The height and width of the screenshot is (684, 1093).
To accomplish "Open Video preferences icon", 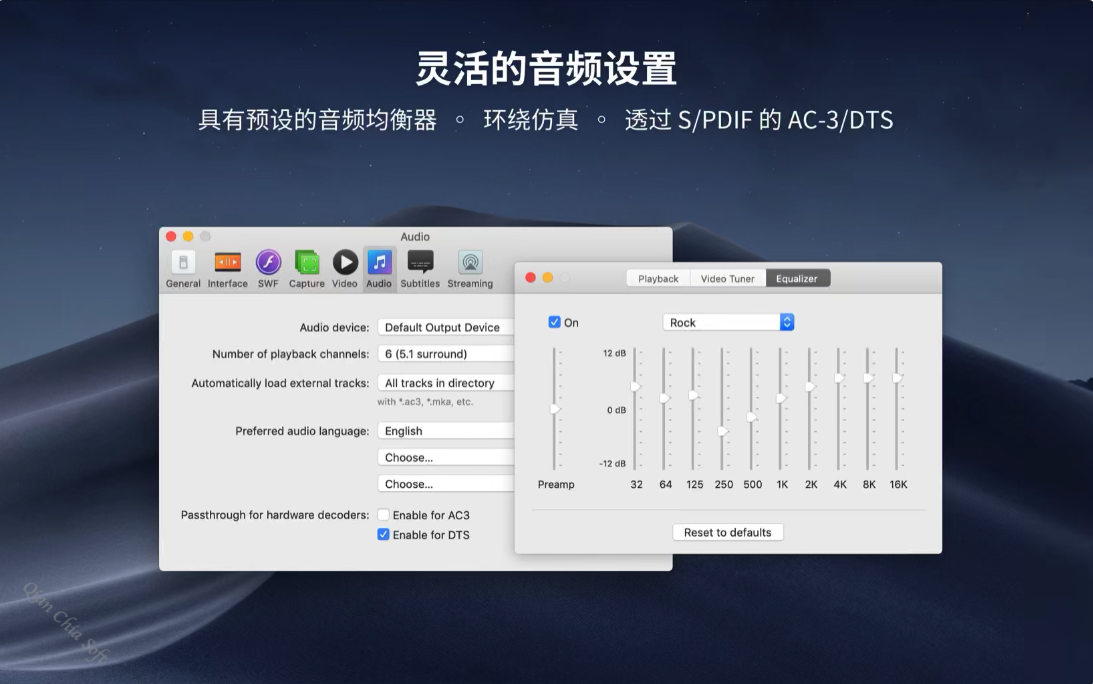I will [344, 269].
